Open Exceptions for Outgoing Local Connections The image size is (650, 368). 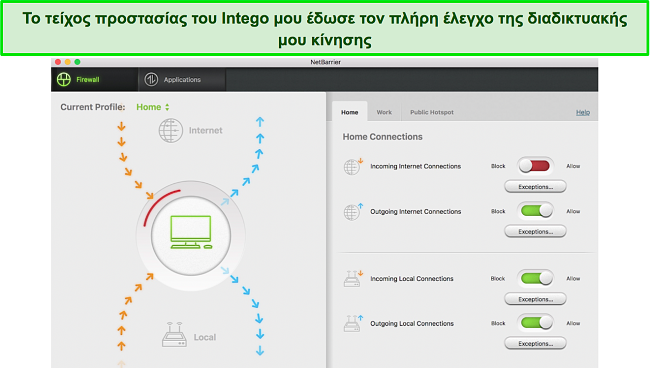[535, 343]
